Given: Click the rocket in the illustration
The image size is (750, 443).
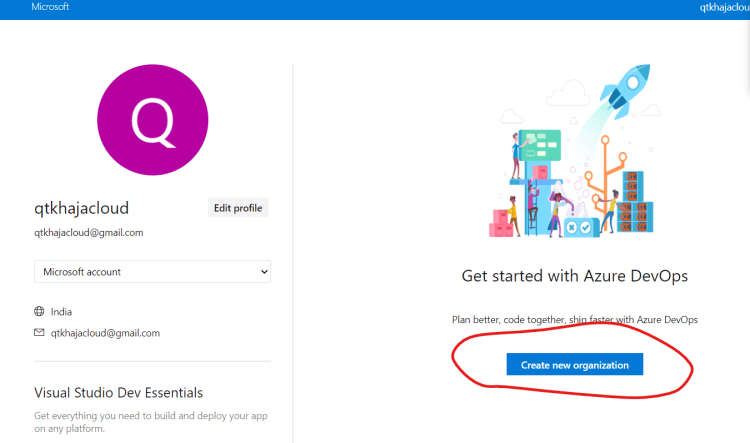Looking at the screenshot, I should click(x=626, y=91).
